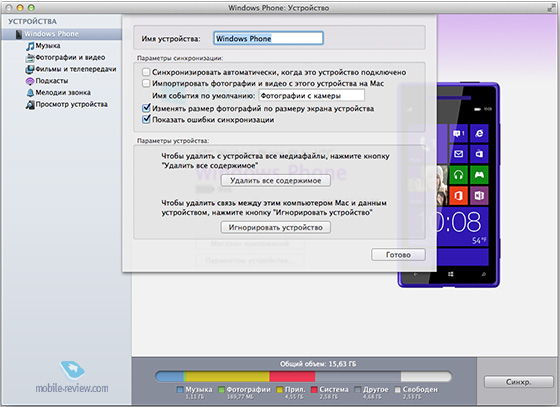Image resolution: width=560 pixels, height=407 pixels.
Task: Select 'Подкасты' in the sidebar
Action: (52, 81)
